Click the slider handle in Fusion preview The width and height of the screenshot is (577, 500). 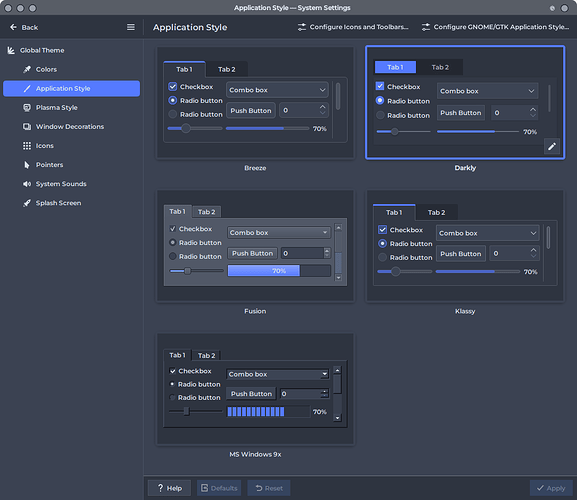187,271
